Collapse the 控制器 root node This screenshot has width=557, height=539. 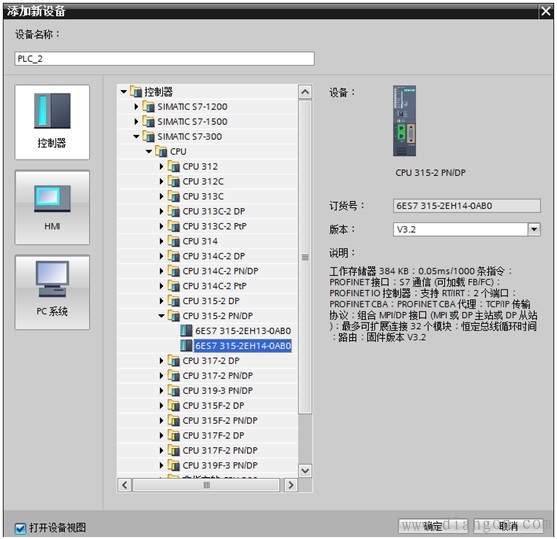[124, 92]
